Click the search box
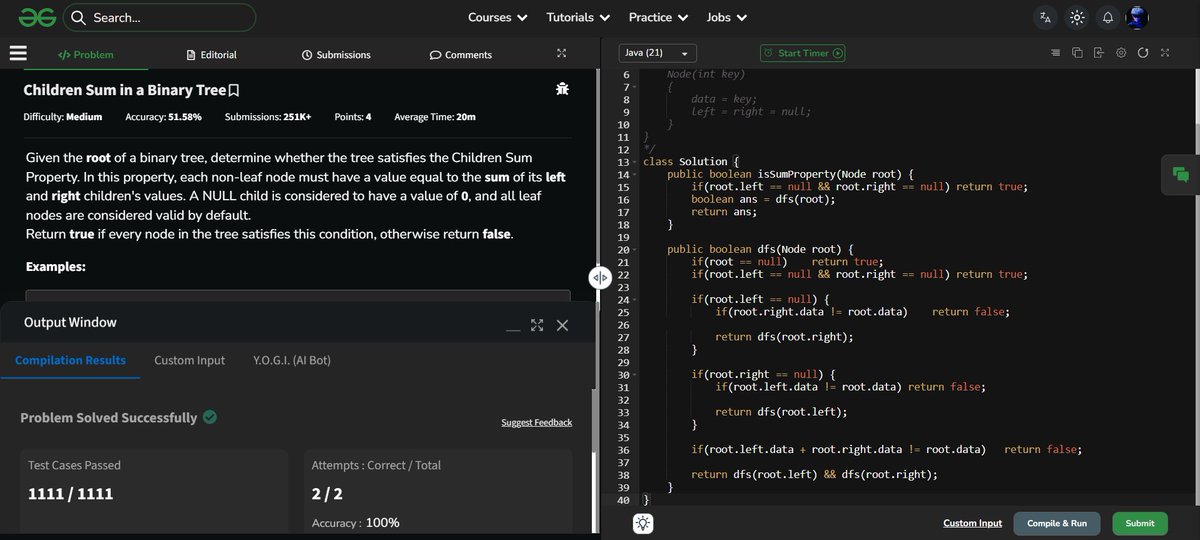 point(159,17)
